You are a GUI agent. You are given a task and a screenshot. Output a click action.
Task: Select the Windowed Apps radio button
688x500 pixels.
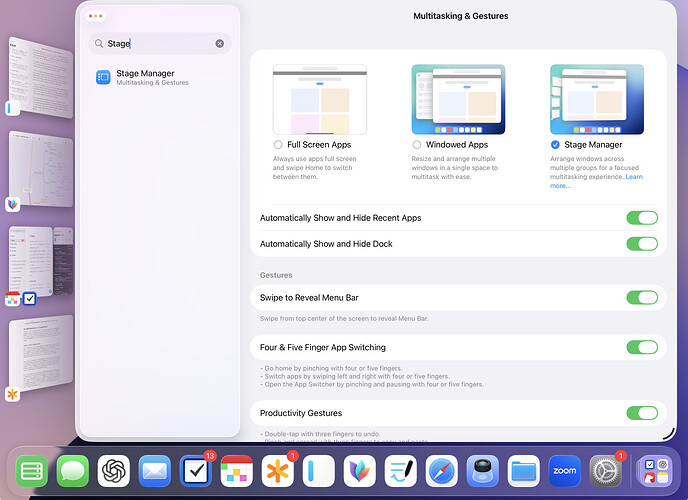click(416, 145)
